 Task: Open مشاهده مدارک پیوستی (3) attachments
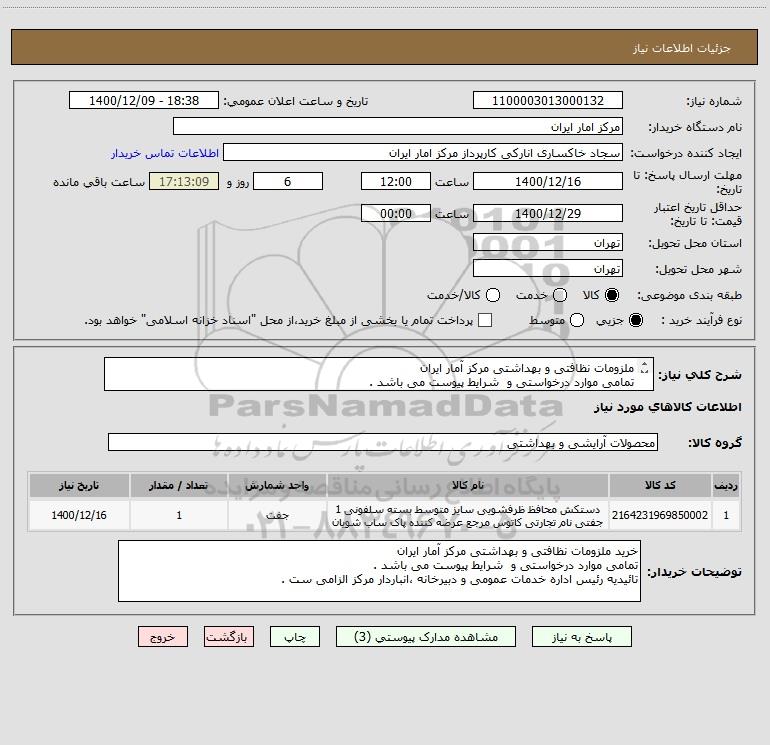(x=426, y=637)
